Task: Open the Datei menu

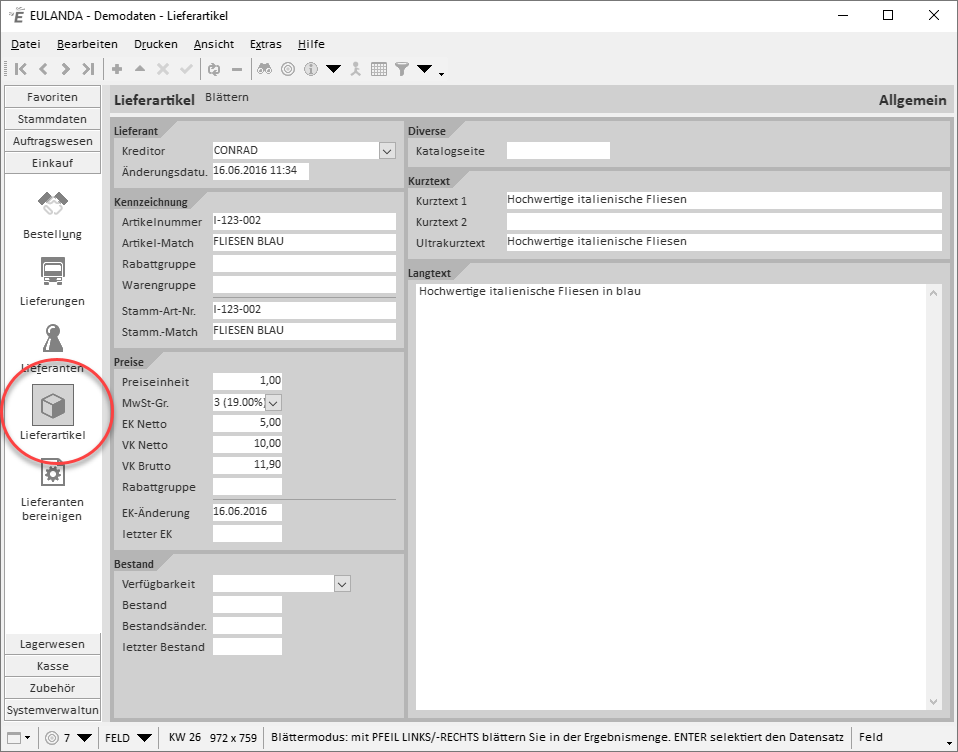Action: pyautogui.click(x=26, y=44)
